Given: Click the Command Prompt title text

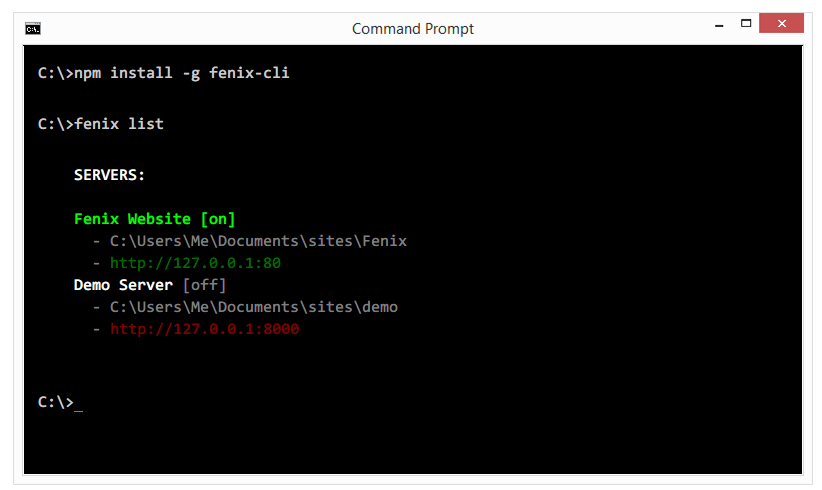Looking at the screenshot, I should pyautogui.click(x=413, y=29).
